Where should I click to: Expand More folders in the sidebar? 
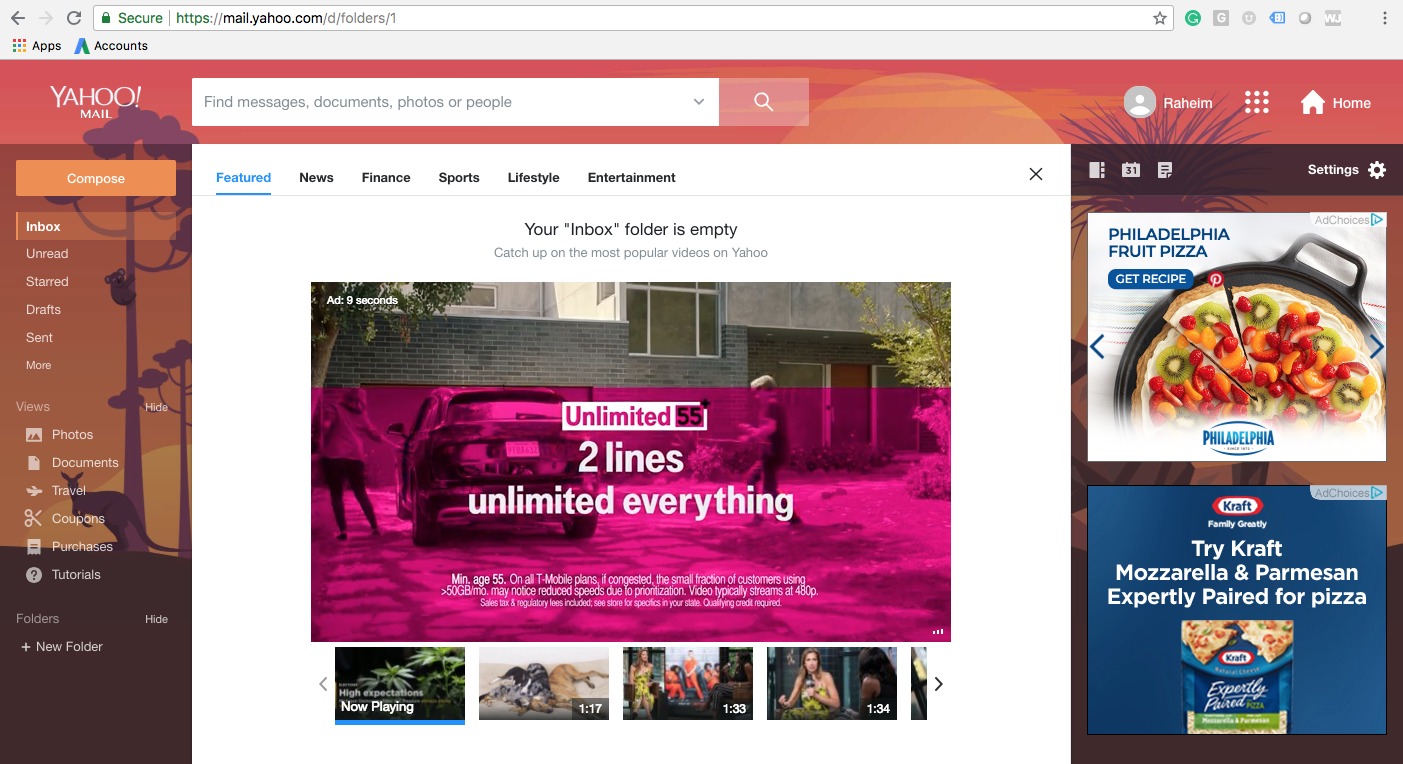39,366
